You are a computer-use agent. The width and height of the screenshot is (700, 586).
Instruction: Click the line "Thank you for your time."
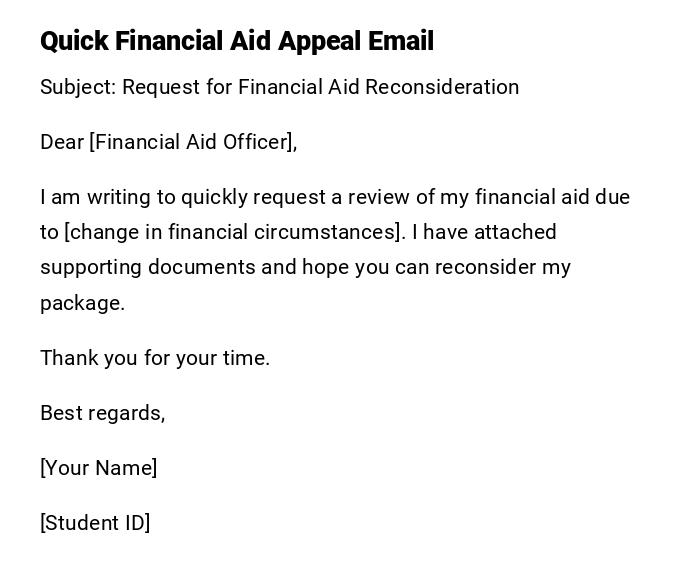coord(155,358)
